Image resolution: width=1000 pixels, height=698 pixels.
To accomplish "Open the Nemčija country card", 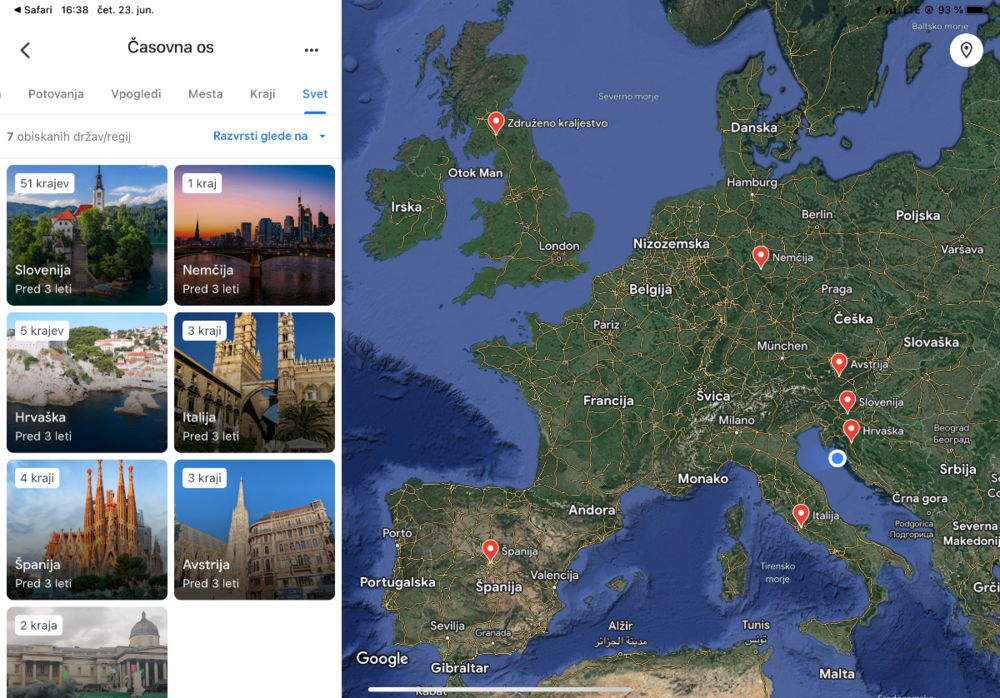I will coord(254,235).
